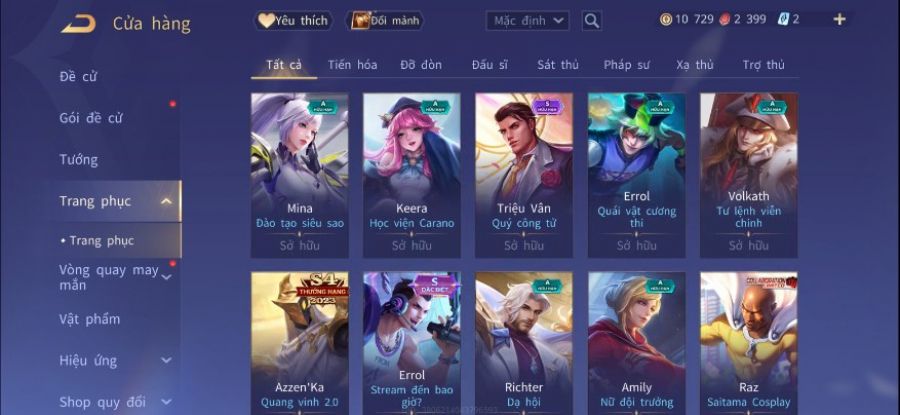Click the back arrow icon beside Cửa hàng
Viewport: 900px width, 415px height.
point(79,24)
